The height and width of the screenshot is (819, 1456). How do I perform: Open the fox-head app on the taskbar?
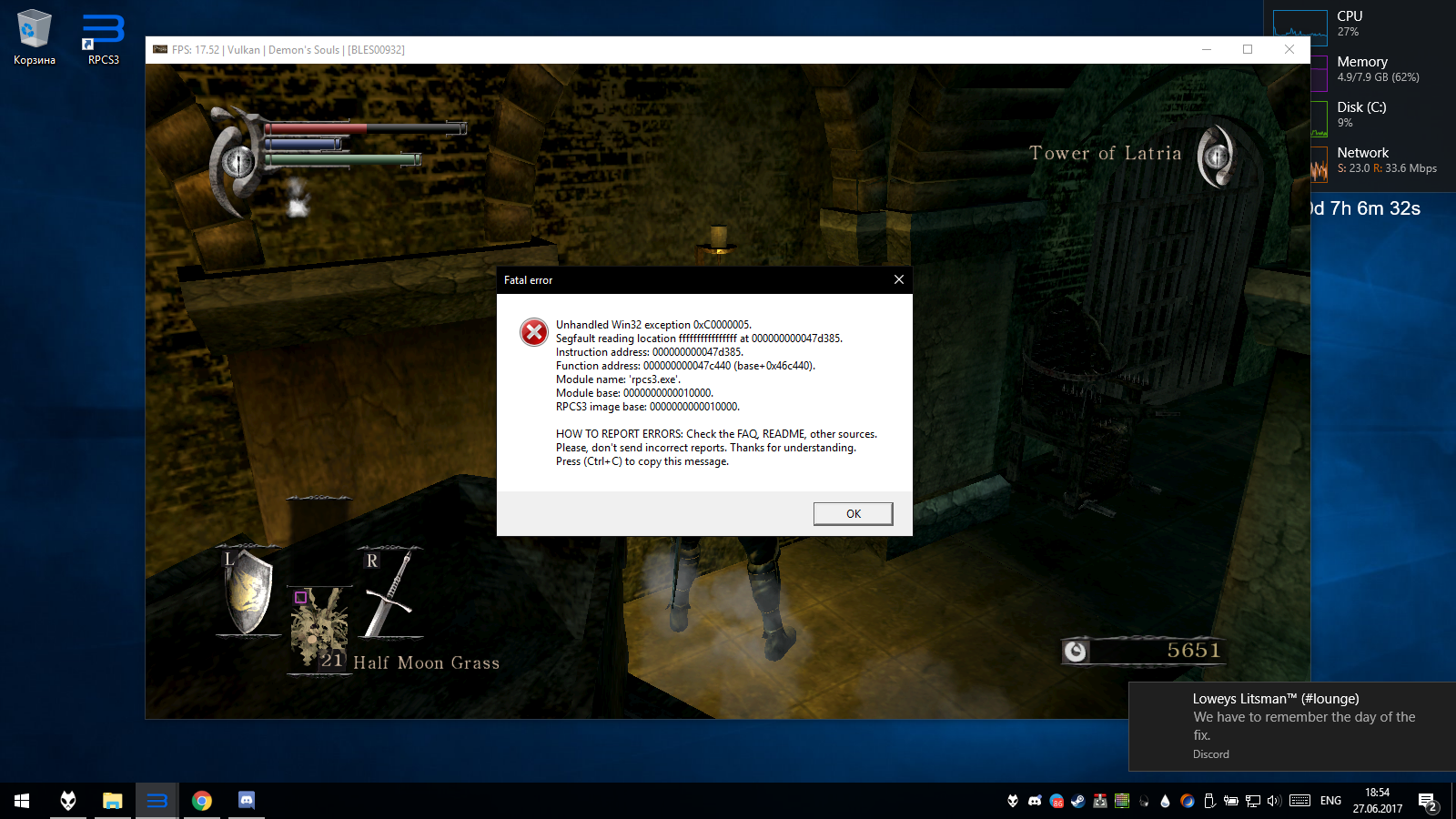(68, 801)
